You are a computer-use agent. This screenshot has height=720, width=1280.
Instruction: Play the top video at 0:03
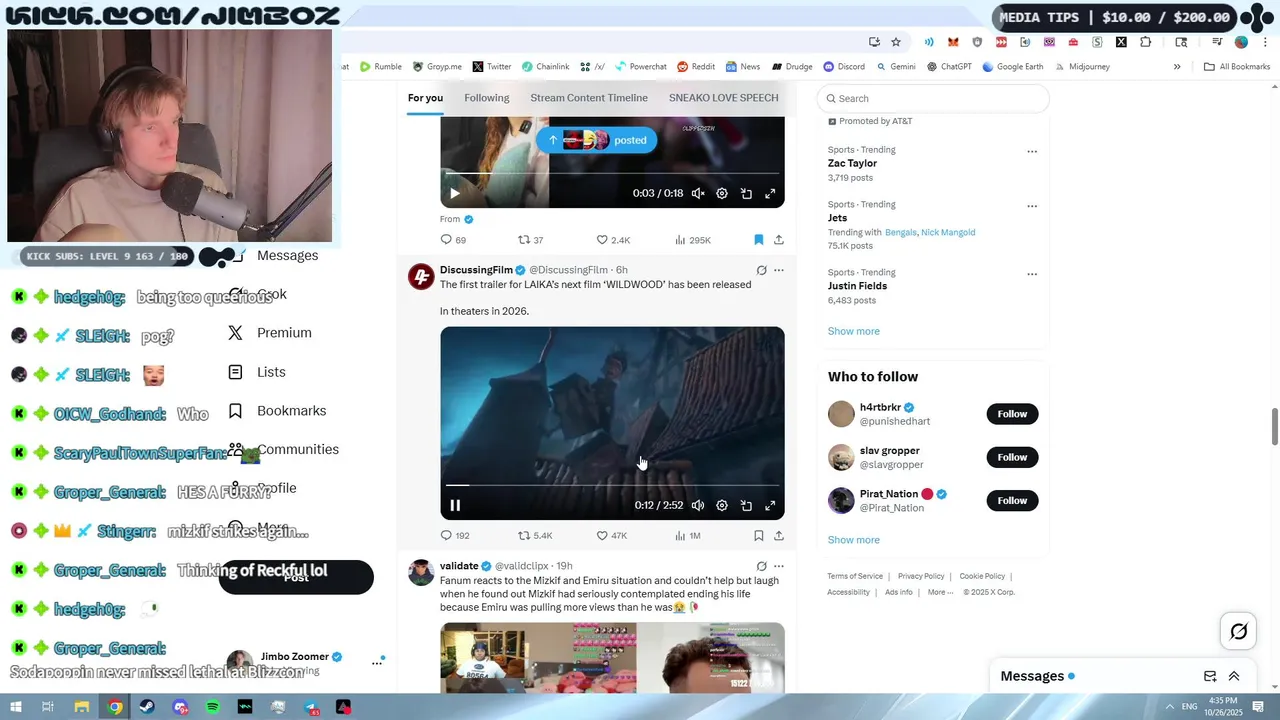click(x=455, y=193)
